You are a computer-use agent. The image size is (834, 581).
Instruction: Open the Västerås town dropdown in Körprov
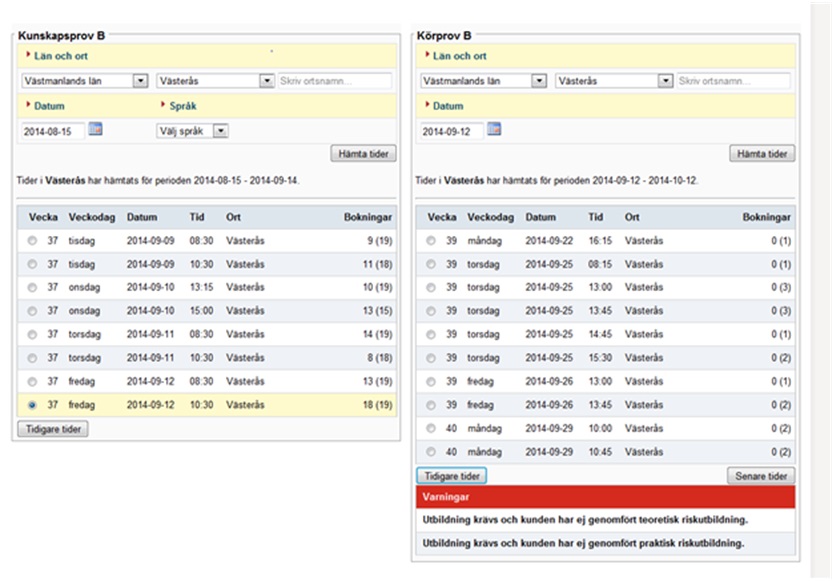614,81
